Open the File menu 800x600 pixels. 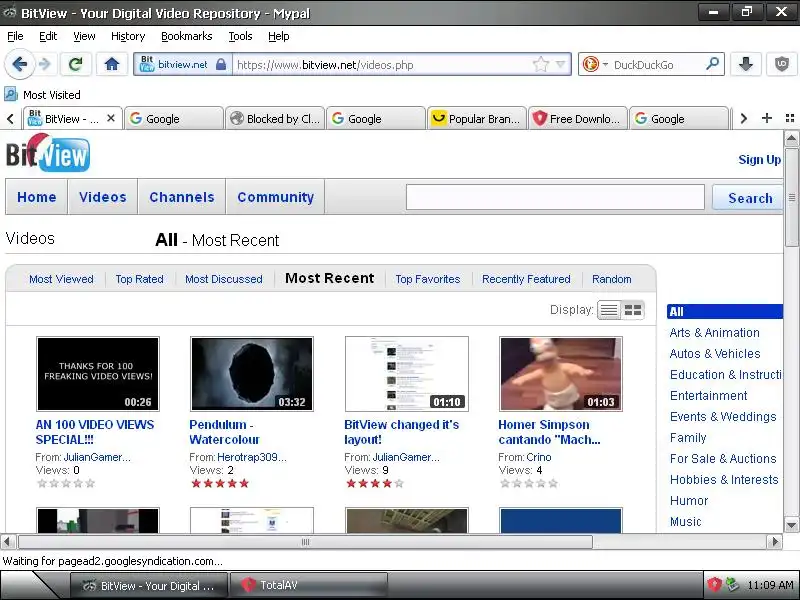tap(15, 36)
